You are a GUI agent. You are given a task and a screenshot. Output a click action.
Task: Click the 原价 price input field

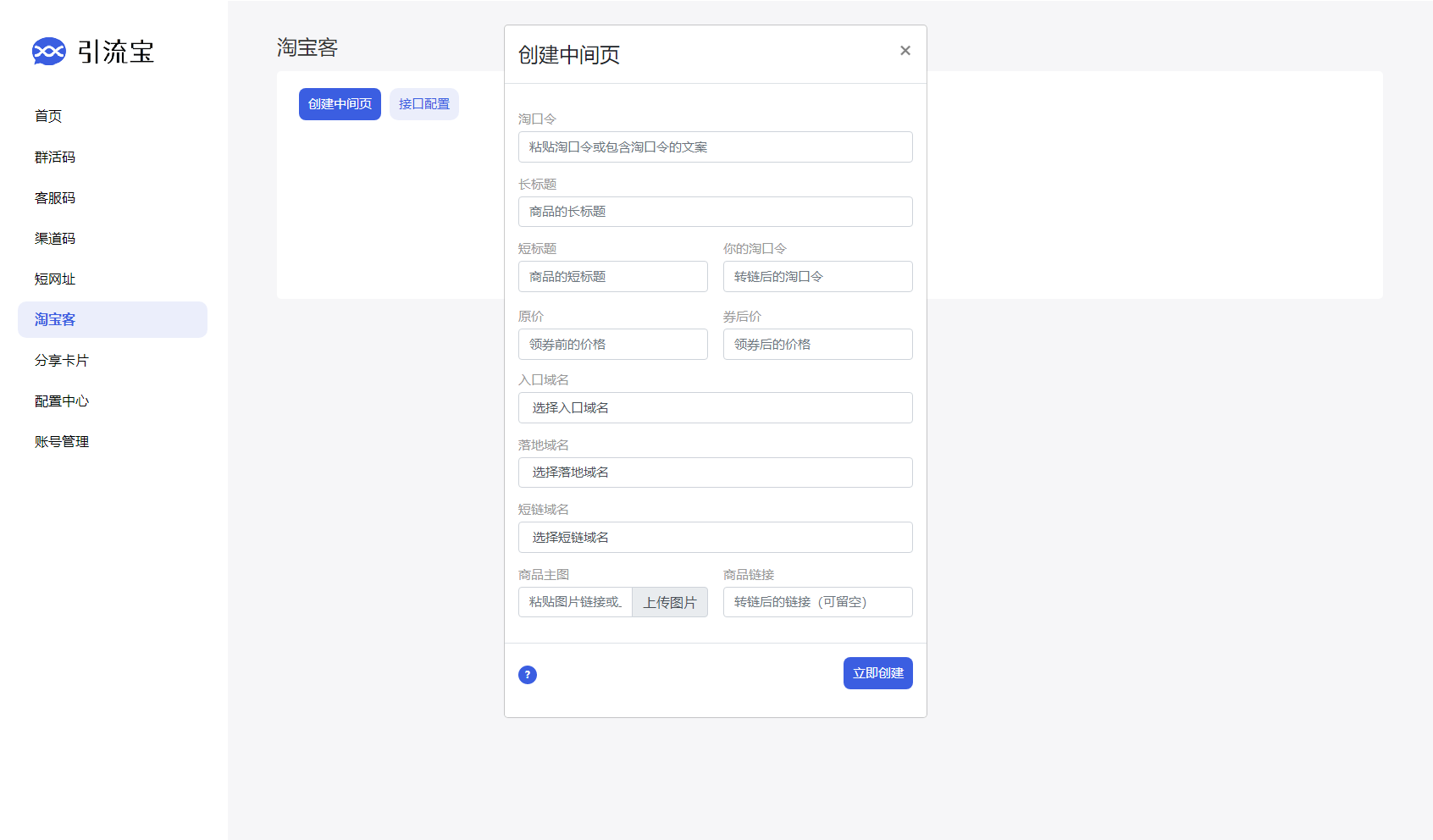point(612,344)
